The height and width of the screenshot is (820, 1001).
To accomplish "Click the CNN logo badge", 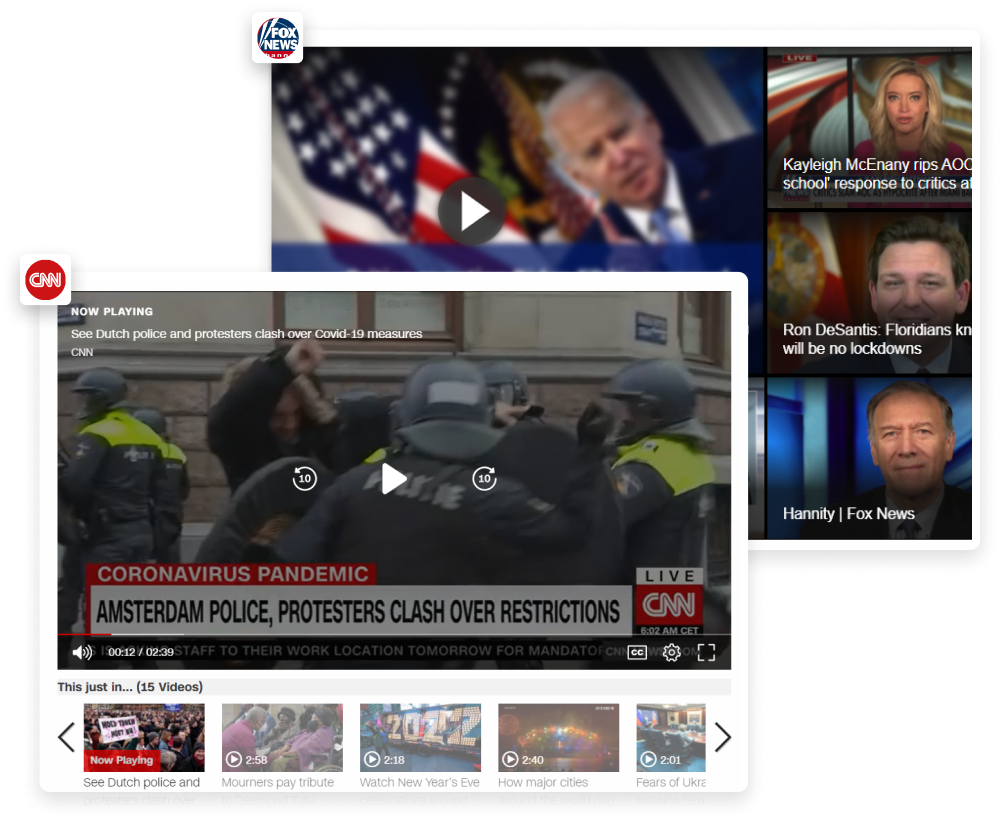I will click(x=45, y=280).
